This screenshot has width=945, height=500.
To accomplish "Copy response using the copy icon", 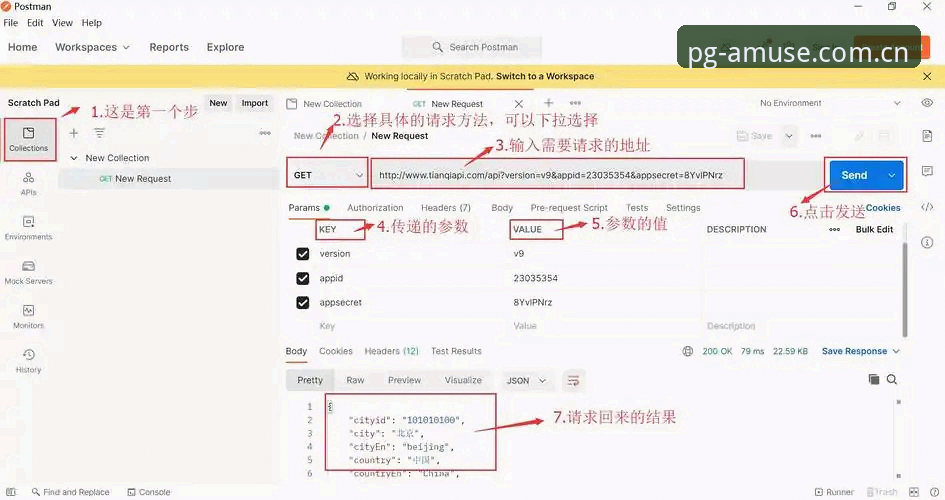I will tap(873, 379).
